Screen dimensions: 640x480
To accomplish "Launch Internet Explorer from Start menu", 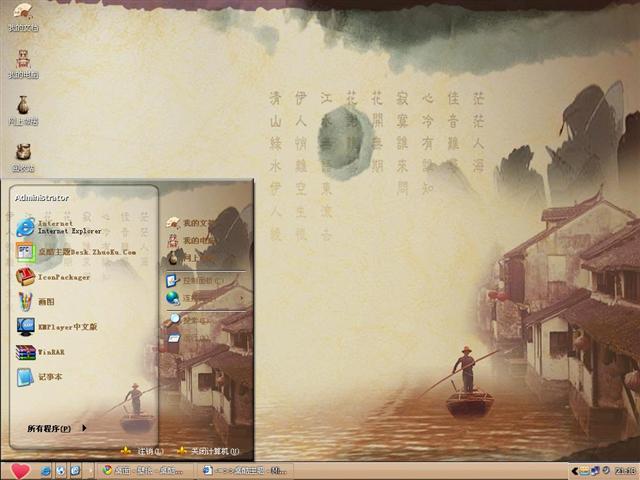I will 58,227.
